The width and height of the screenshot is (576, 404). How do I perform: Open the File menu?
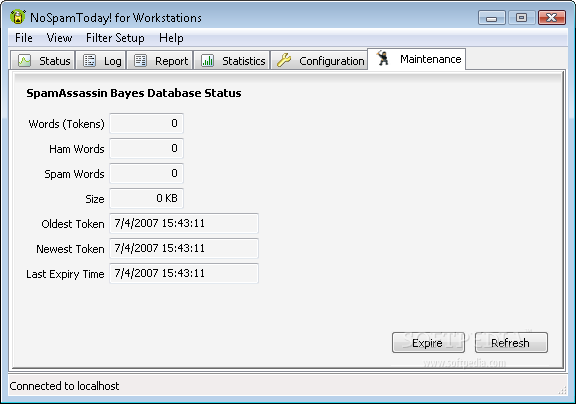[24, 38]
